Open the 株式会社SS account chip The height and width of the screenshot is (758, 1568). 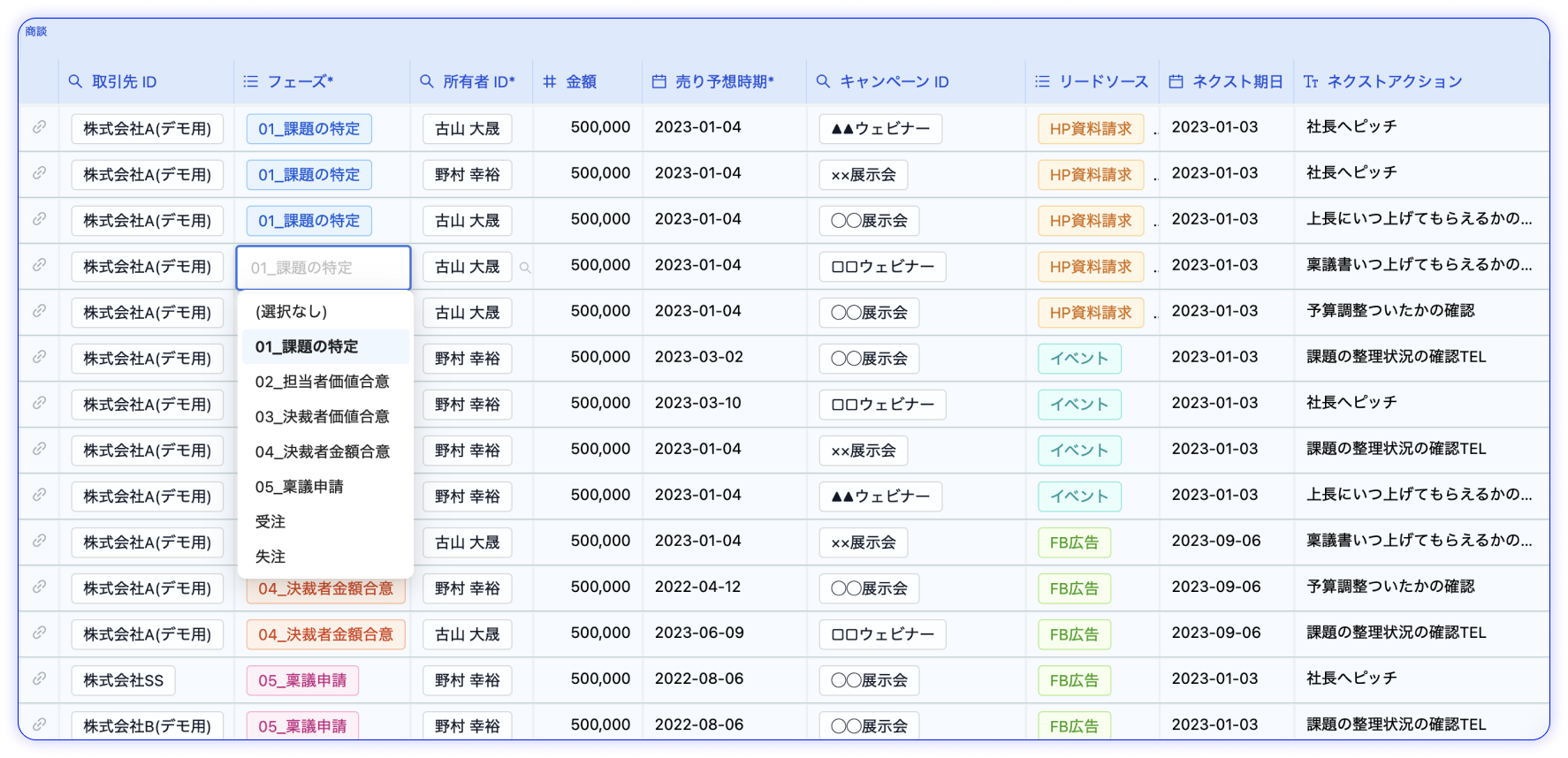point(124,680)
